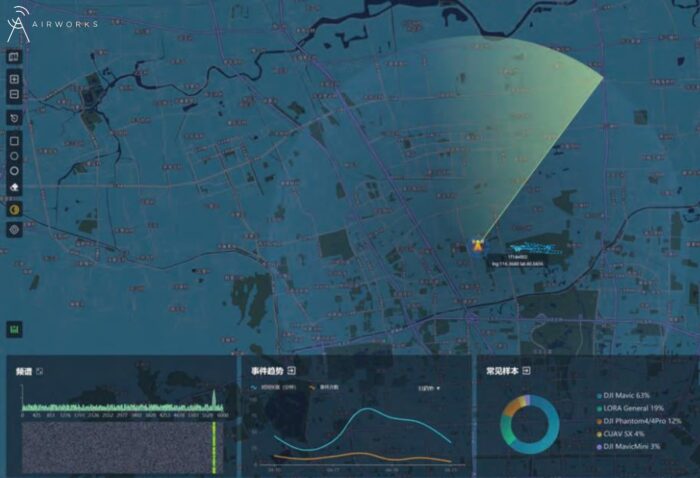
Task: Toggle the dark/light map theme
Action: pyautogui.click(x=14, y=209)
